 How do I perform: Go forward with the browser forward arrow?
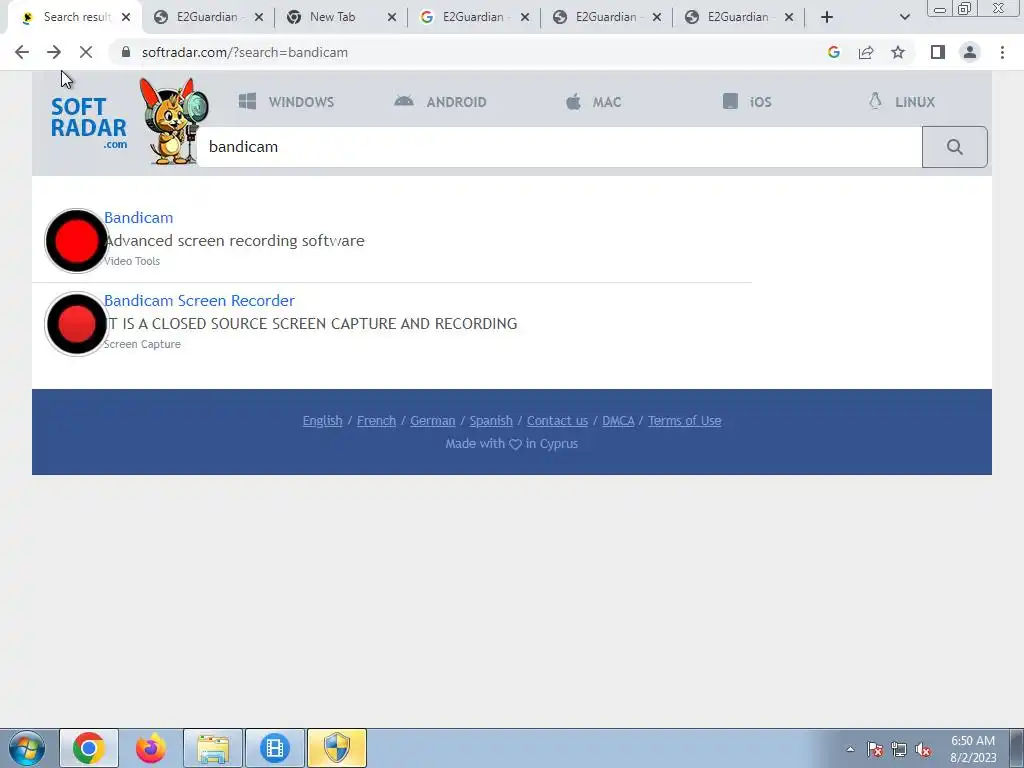click(x=54, y=52)
